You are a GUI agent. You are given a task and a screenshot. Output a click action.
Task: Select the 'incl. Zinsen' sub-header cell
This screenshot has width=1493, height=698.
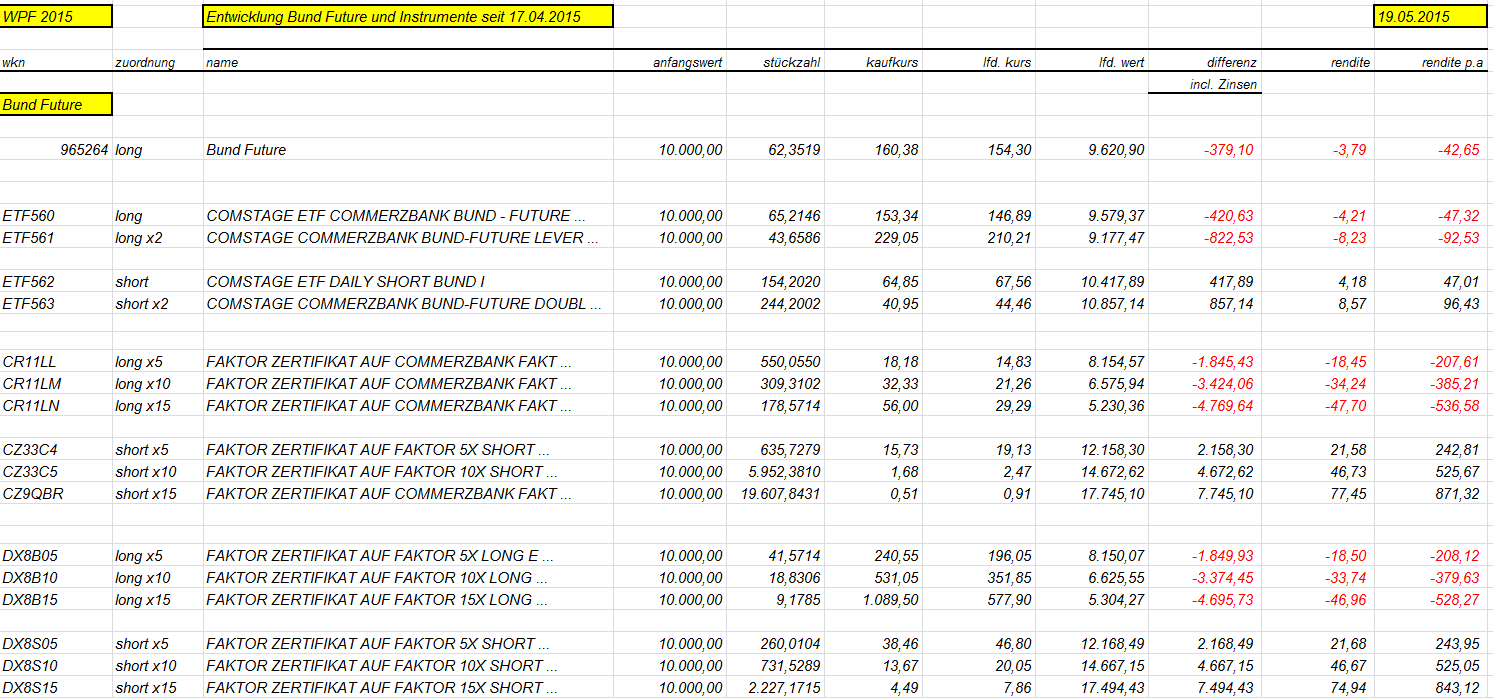pyautogui.click(x=1223, y=85)
